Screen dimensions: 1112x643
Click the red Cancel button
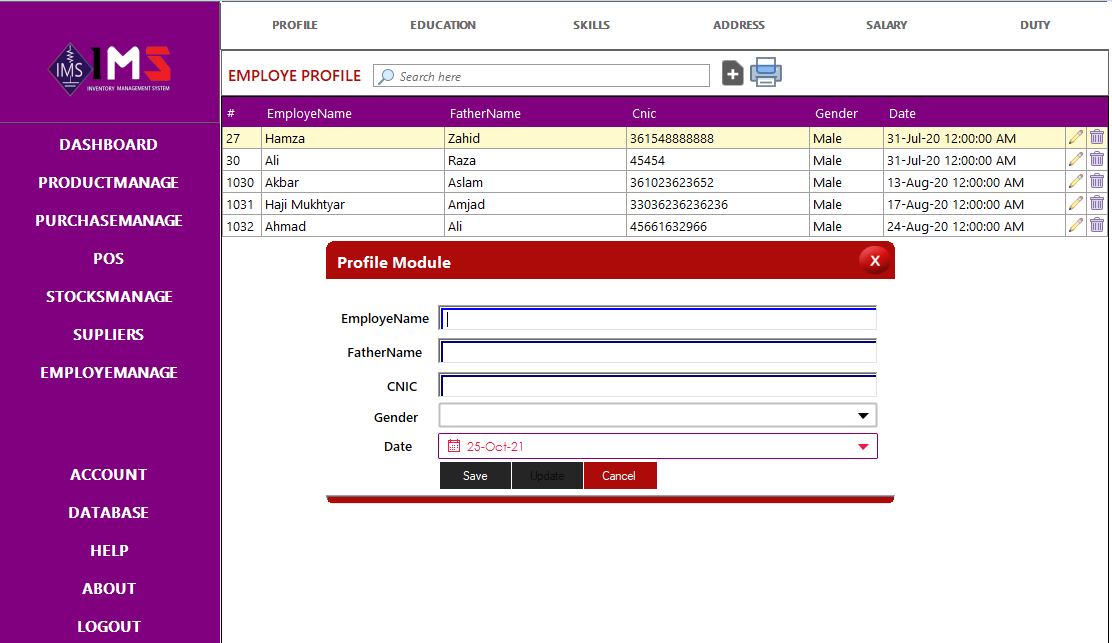[620, 476]
